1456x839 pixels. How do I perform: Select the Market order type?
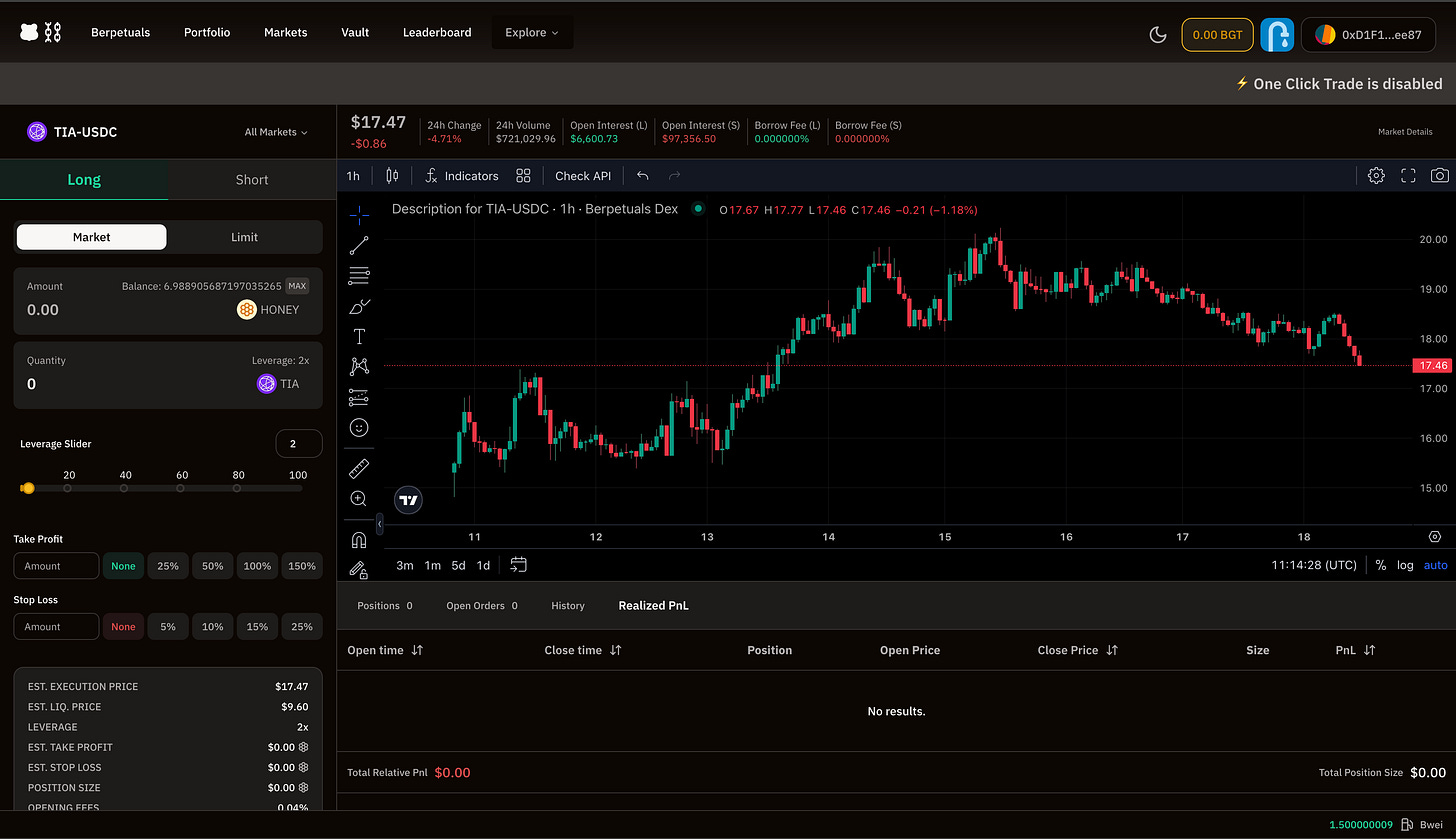(x=92, y=237)
